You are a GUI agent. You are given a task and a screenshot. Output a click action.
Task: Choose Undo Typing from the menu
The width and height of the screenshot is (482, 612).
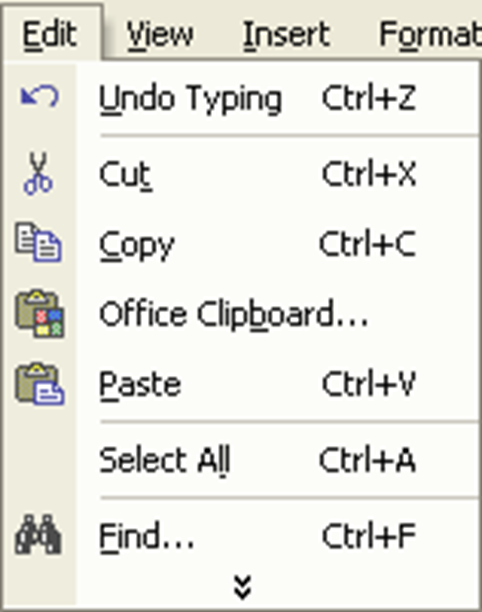pos(190,100)
